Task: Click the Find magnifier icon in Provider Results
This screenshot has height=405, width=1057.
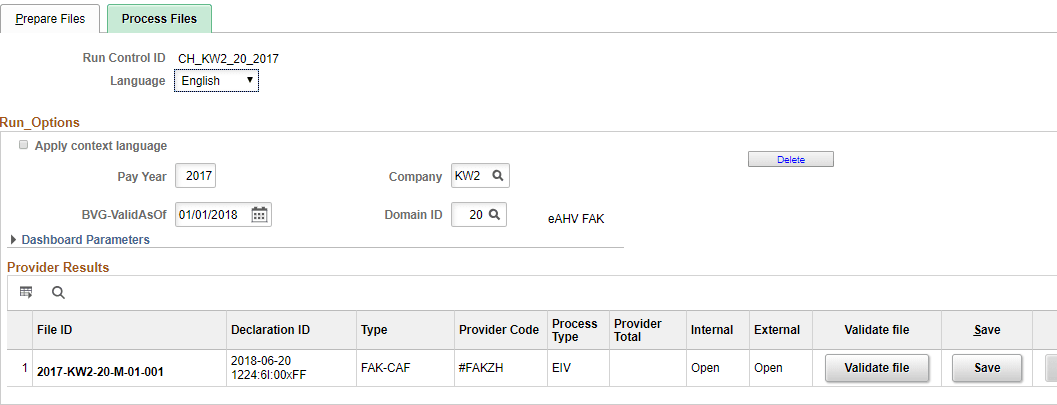Action: [x=58, y=293]
